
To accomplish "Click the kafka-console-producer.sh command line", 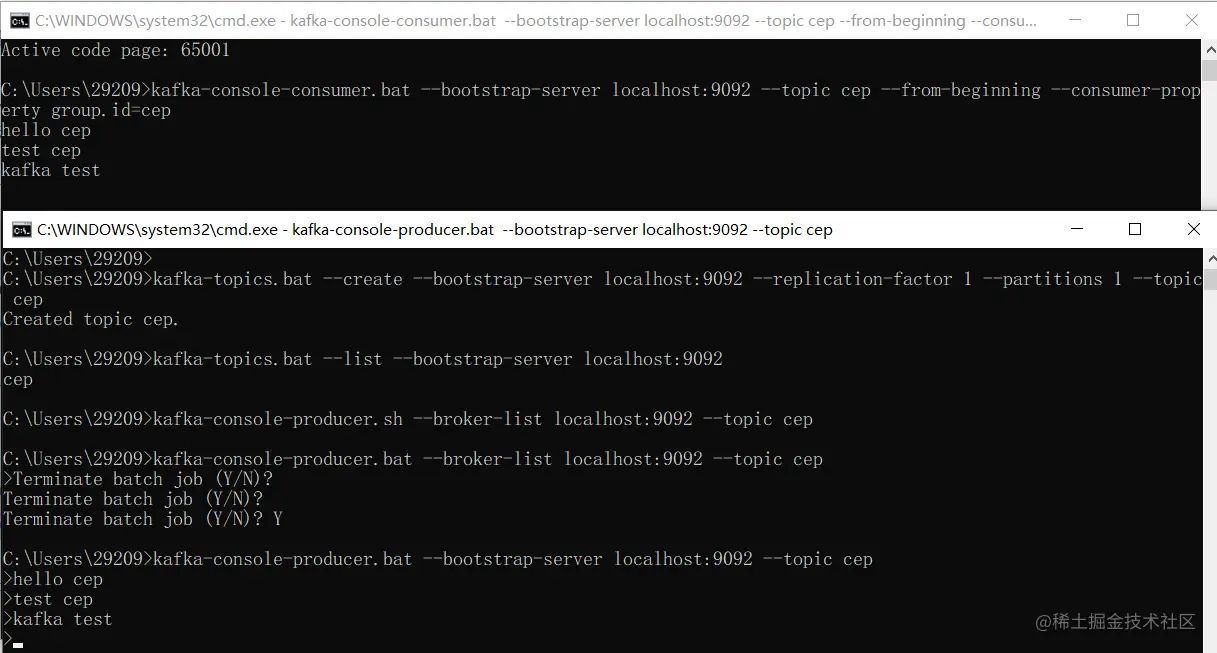I will [408, 418].
